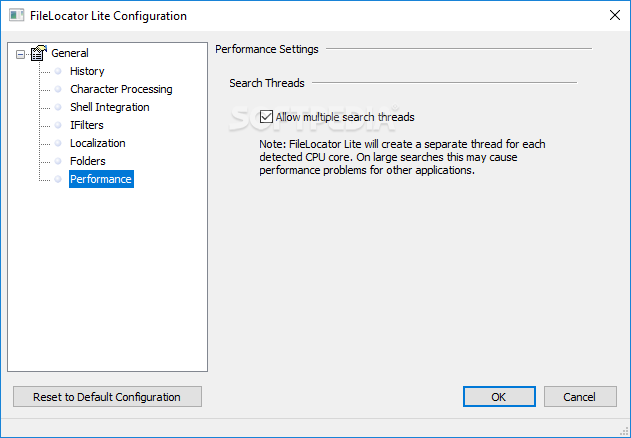Select Folders in the tree
The height and width of the screenshot is (438, 631).
[87, 161]
